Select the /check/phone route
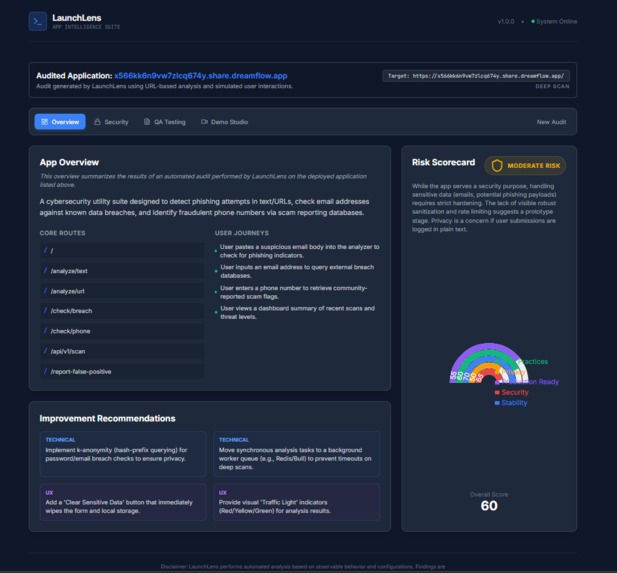 tap(122, 331)
